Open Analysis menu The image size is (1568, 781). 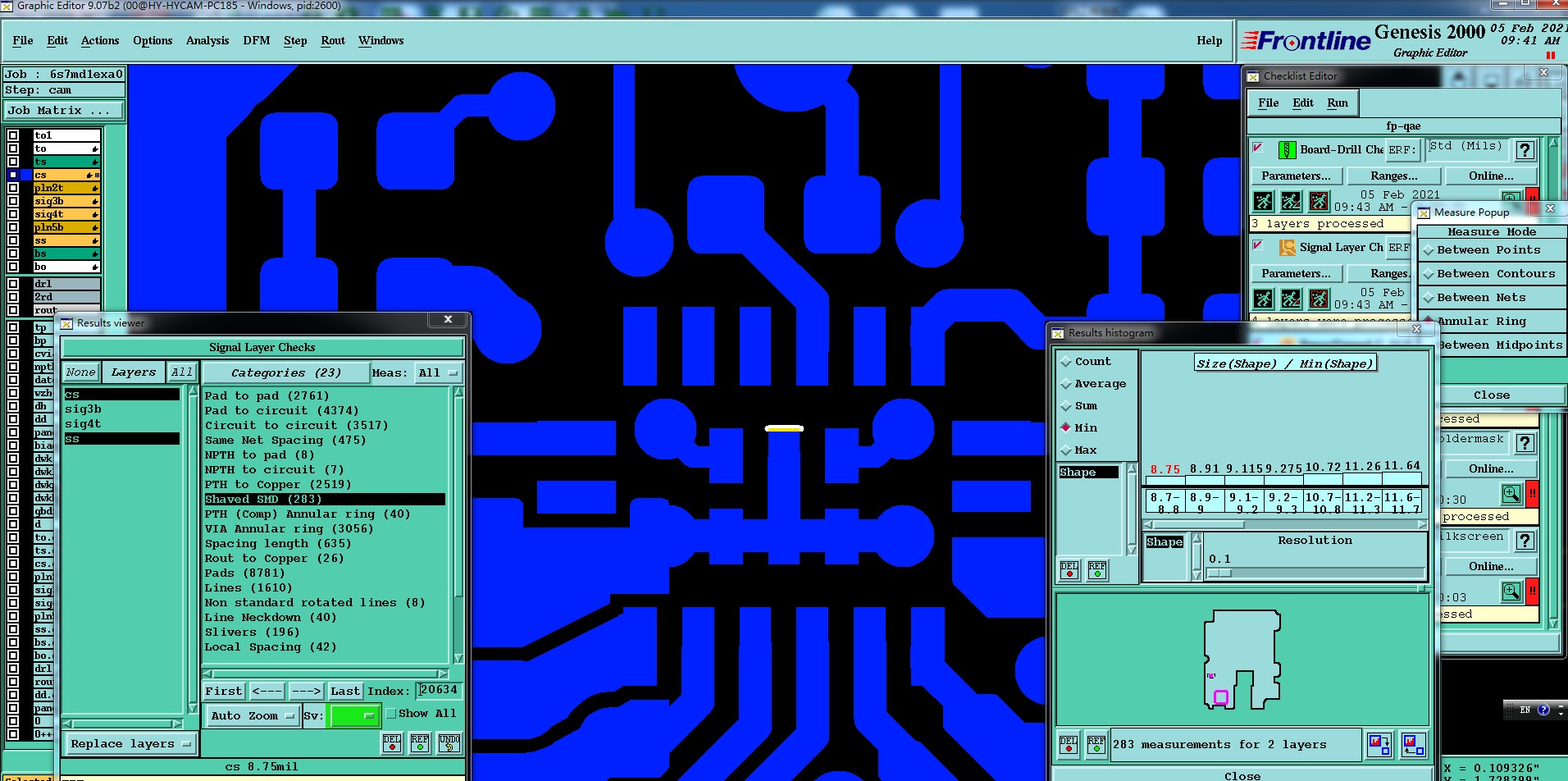(207, 40)
